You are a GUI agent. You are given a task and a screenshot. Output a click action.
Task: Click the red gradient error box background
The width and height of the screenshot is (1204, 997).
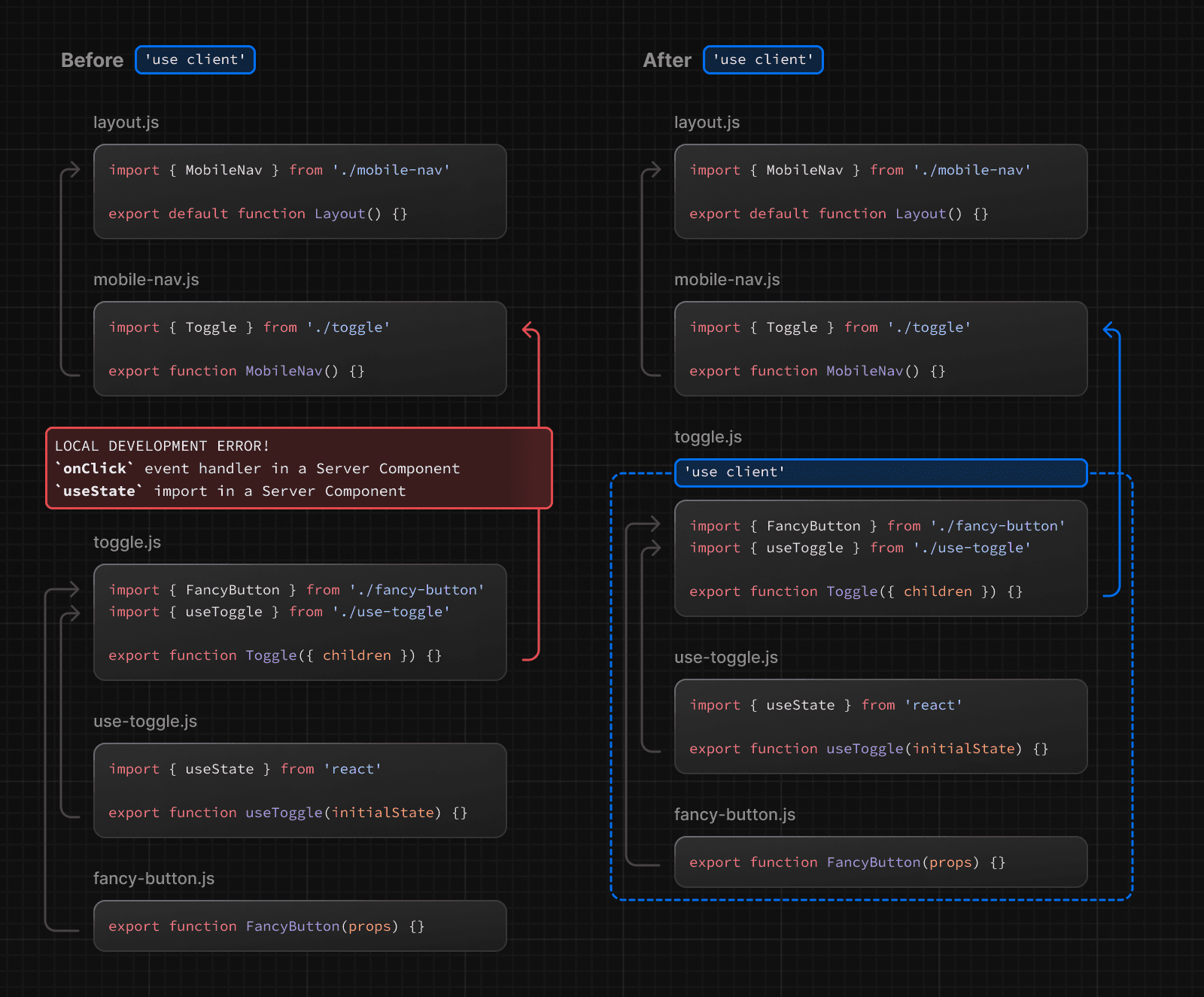click(x=299, y=468)
